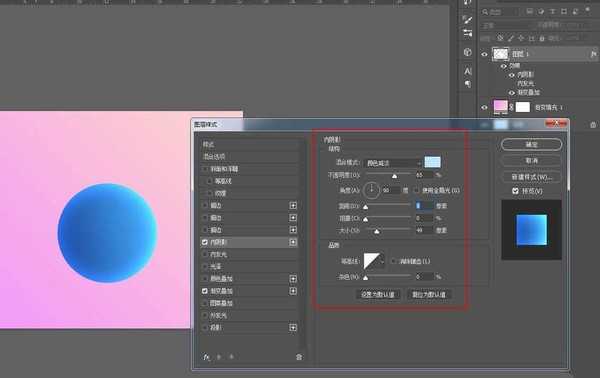Screen dimensions: 600x378
Task: Select the 颜色叠加 row label
Action: (x=221, y=279)
